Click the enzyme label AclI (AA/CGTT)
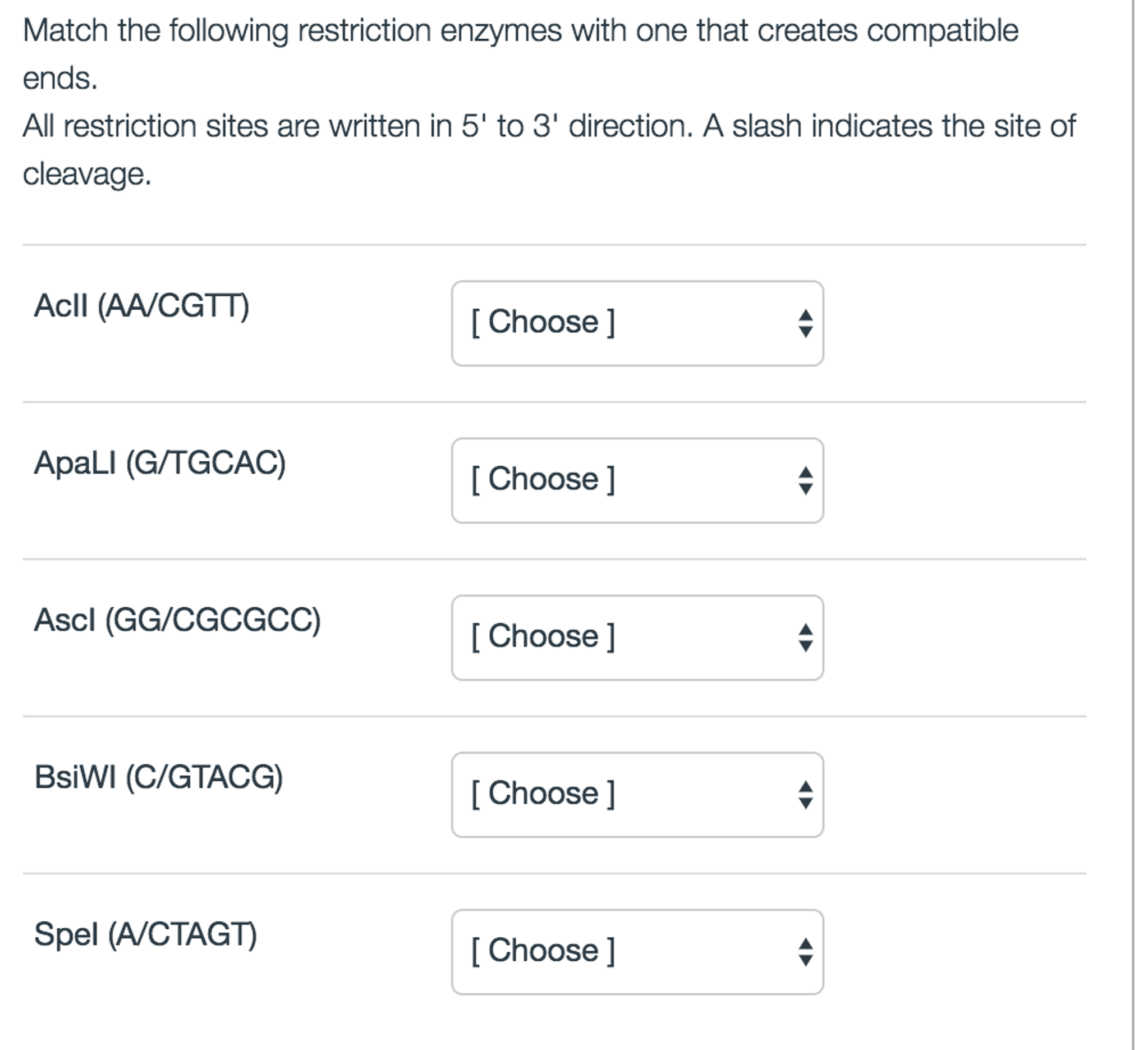Image resolution: width=1148 pixels, height=1050 pixels. click(x=141, y=308)
